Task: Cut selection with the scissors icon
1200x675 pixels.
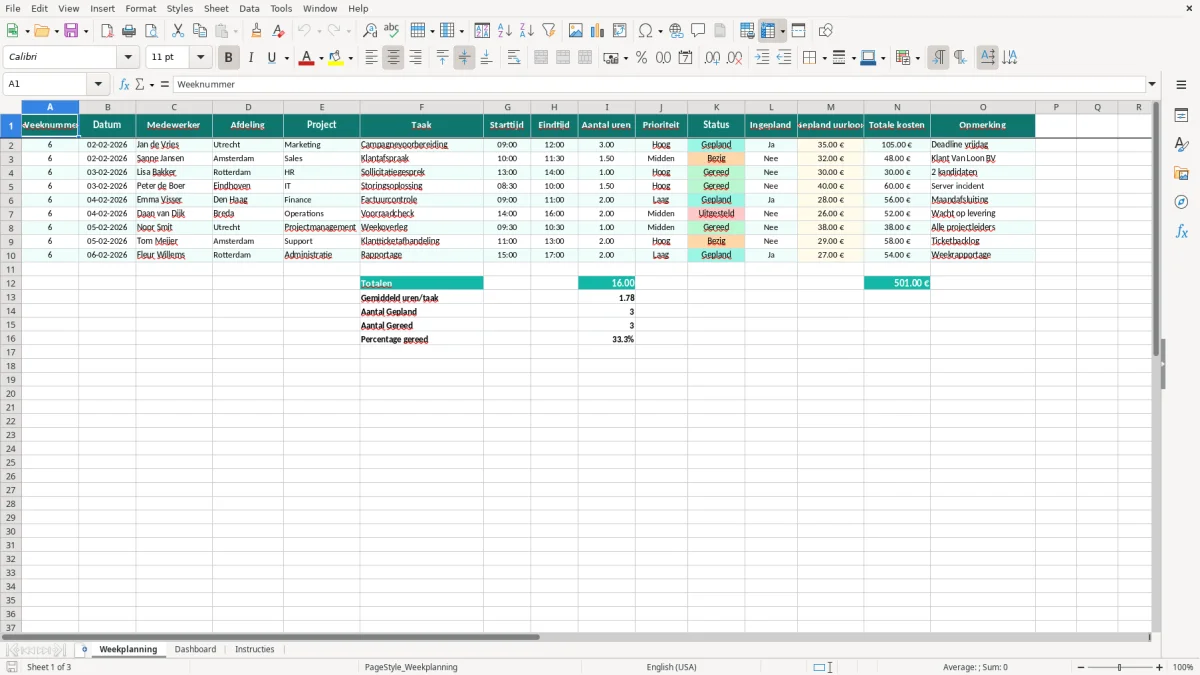Action: [178, 31]
